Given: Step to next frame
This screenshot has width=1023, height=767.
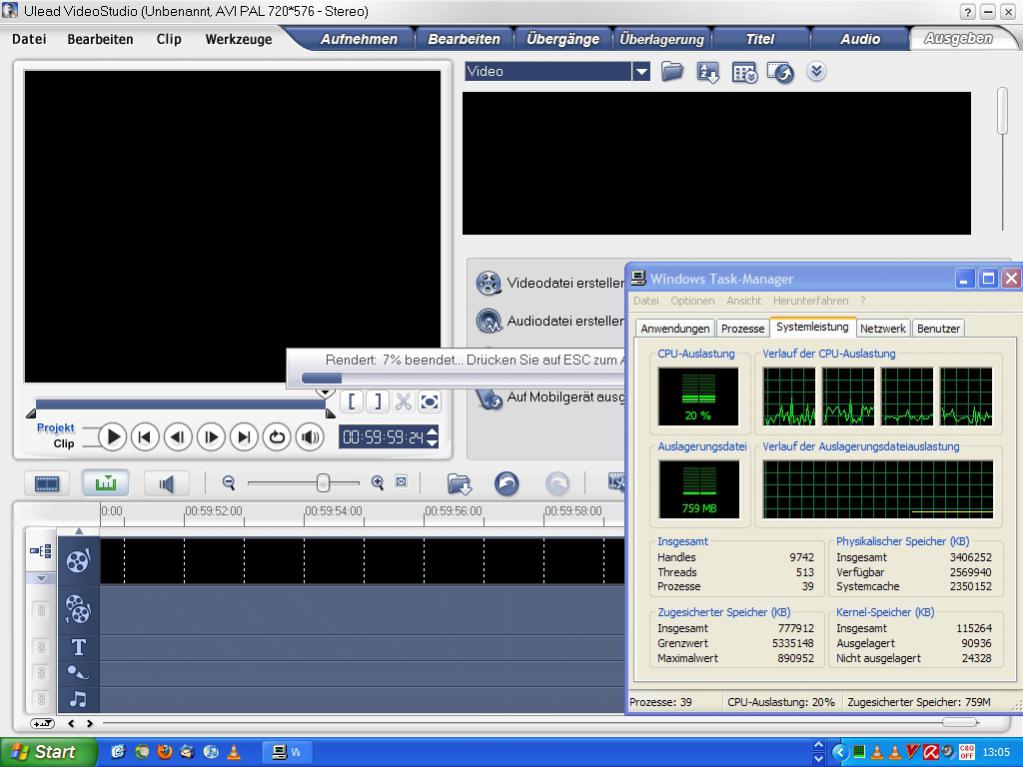Looking at the screenshot, I should [211, 437].
